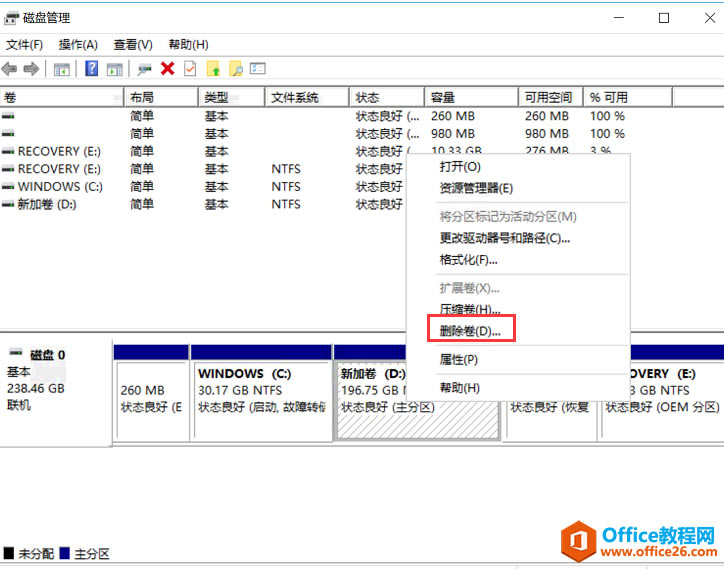Screen dimensions: 724x569
Task: Select the 新加卷 (D:) volume list row
Action: click(203, 204)
